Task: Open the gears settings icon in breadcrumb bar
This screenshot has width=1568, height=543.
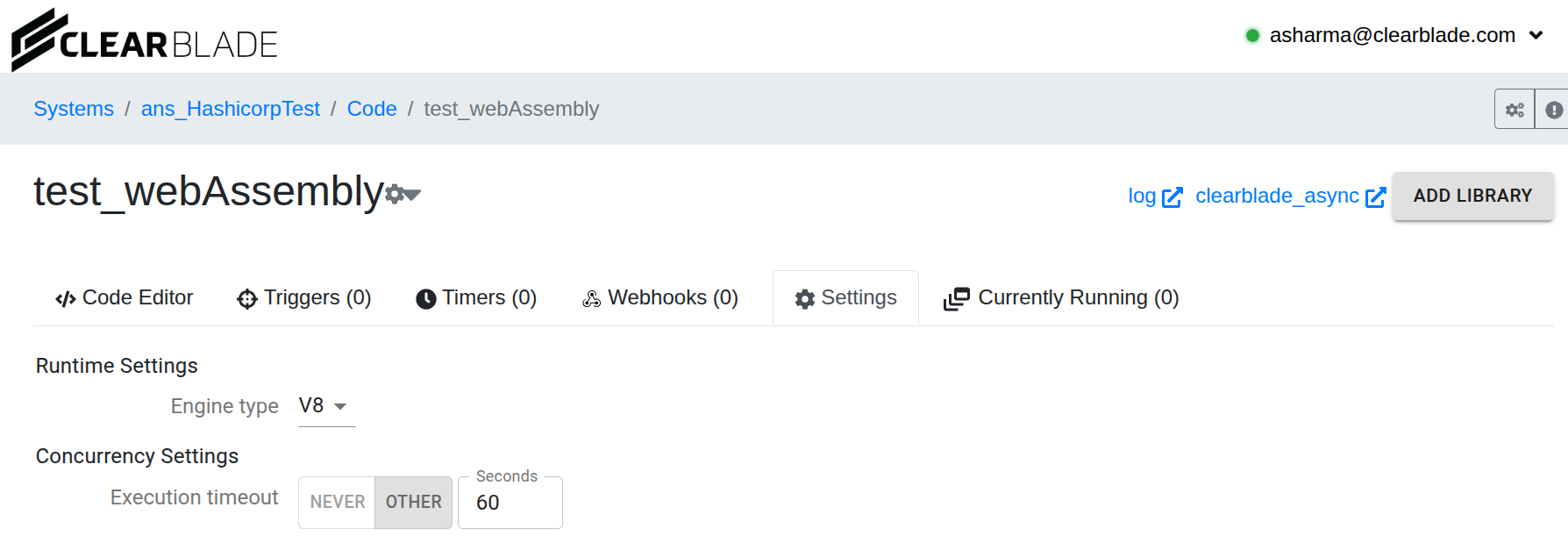Action: (1515, 110)
